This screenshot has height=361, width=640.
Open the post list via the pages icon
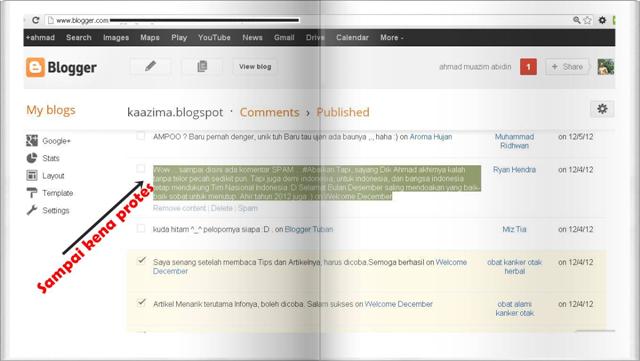(202, 66)
